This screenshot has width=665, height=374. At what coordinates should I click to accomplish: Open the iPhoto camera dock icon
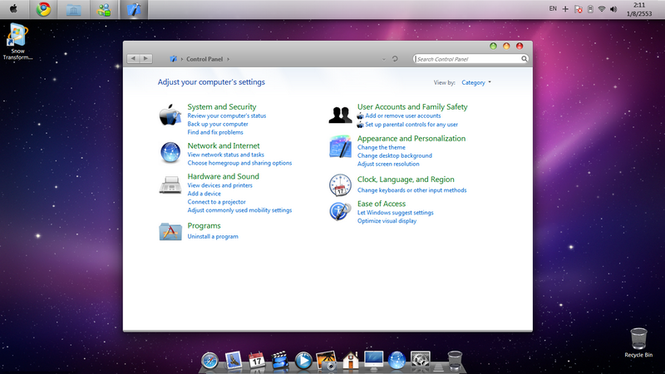click(x=327, y=360)
